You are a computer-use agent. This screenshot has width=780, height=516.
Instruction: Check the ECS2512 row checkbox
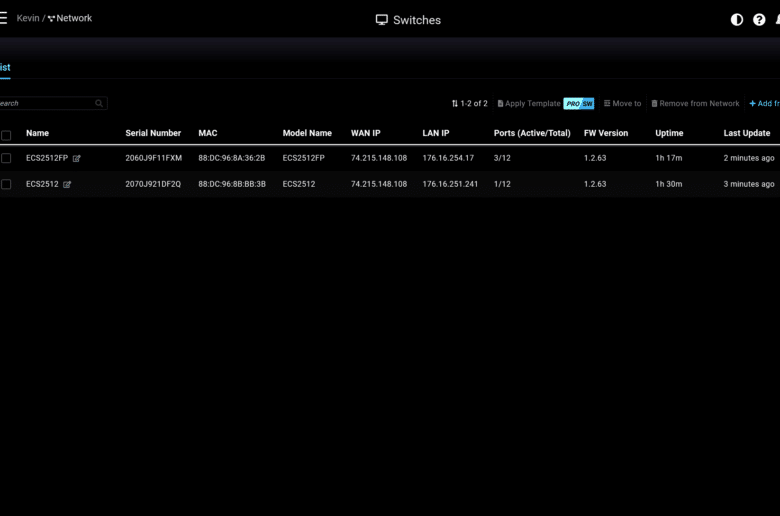pos(6,184)
